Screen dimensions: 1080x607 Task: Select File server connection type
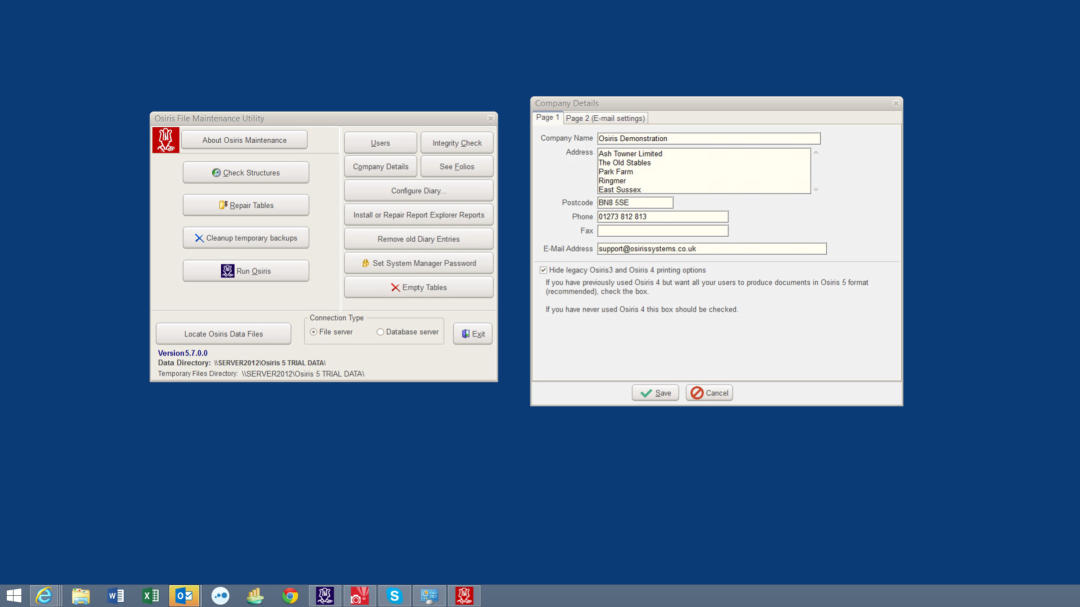coord(314,332)
